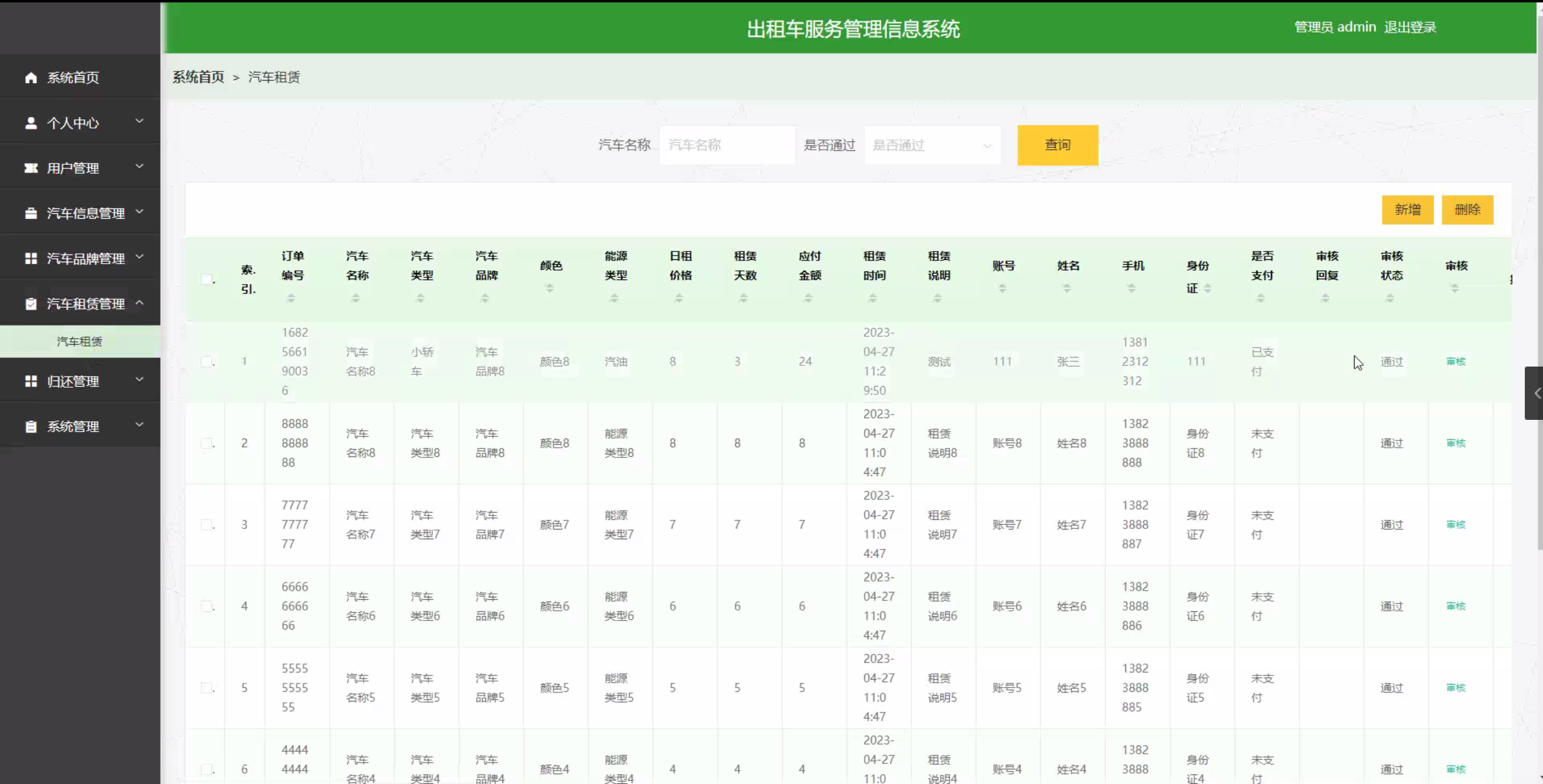Click the sort arrows under 订单编号 header
The image size is (1543, 784).
291,298
